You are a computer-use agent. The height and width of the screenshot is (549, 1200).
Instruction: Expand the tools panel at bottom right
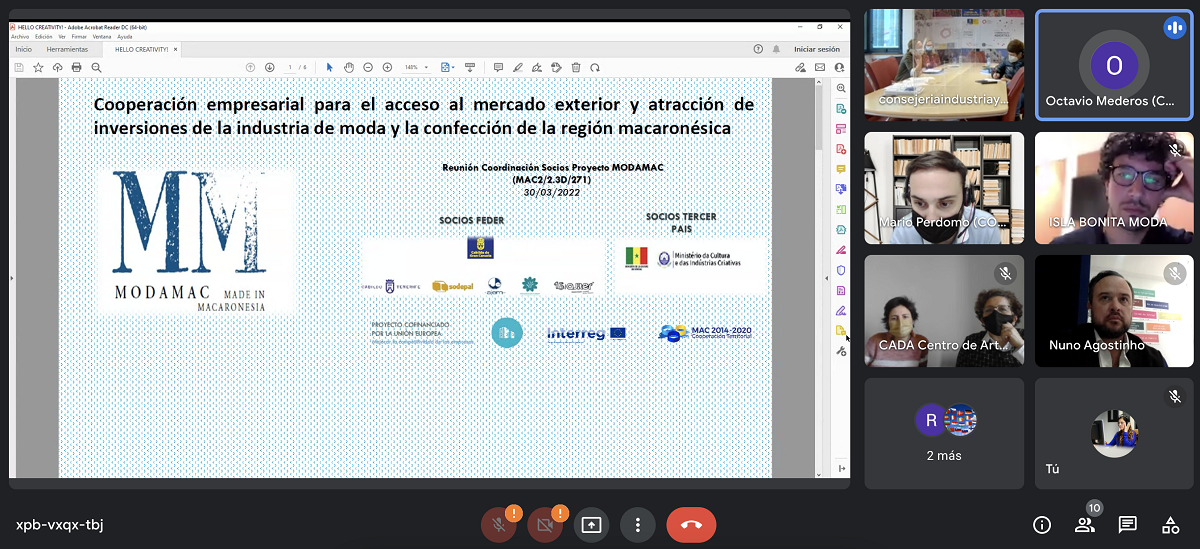coord(841,469)
